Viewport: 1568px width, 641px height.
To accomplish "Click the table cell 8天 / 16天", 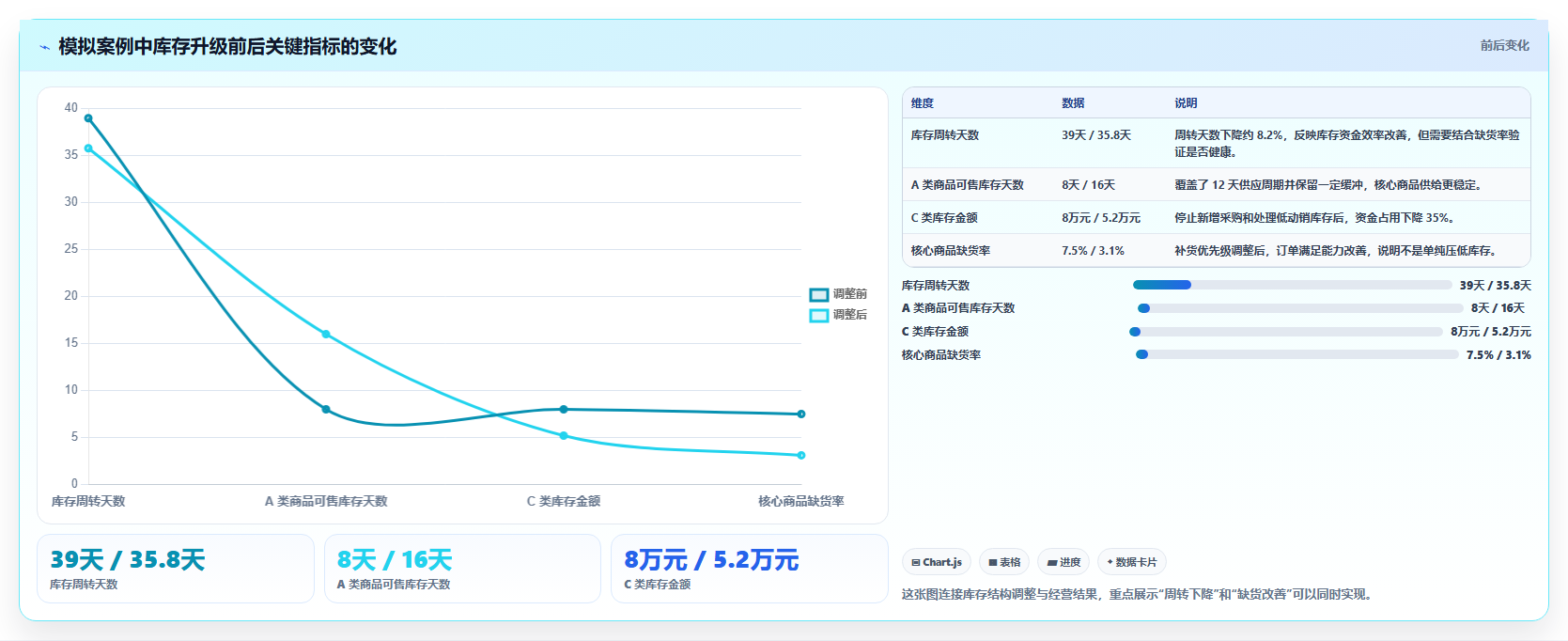I will click(1089, 185).
